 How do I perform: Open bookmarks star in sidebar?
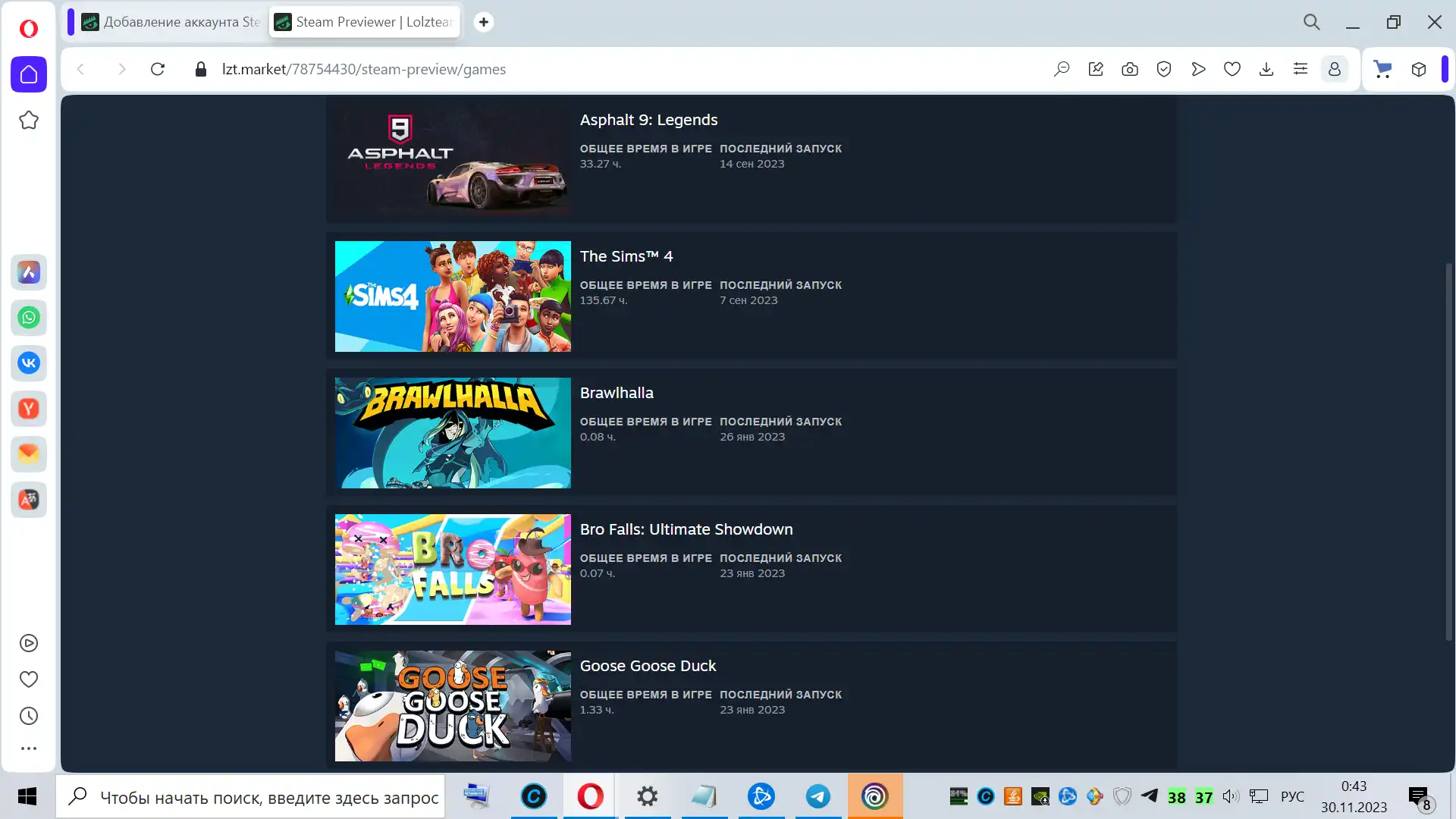[29, 120]
